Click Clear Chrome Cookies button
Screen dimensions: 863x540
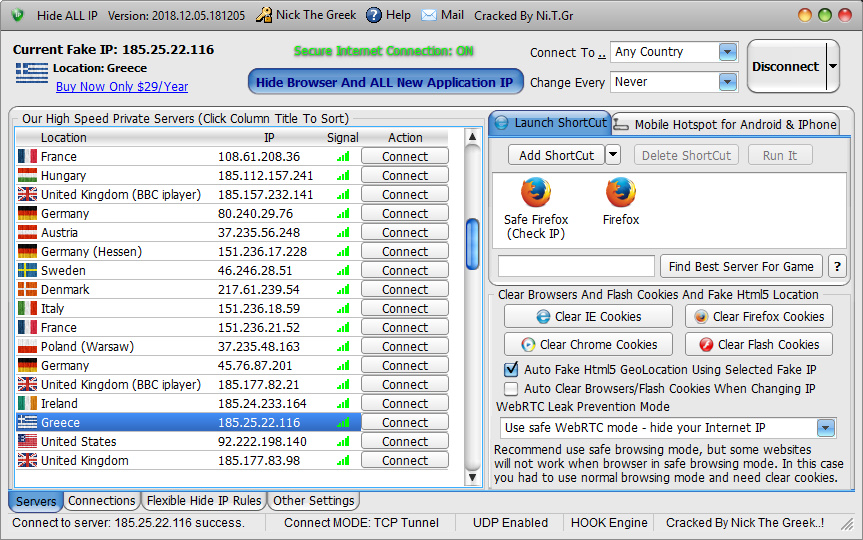[x=588, y=345]
